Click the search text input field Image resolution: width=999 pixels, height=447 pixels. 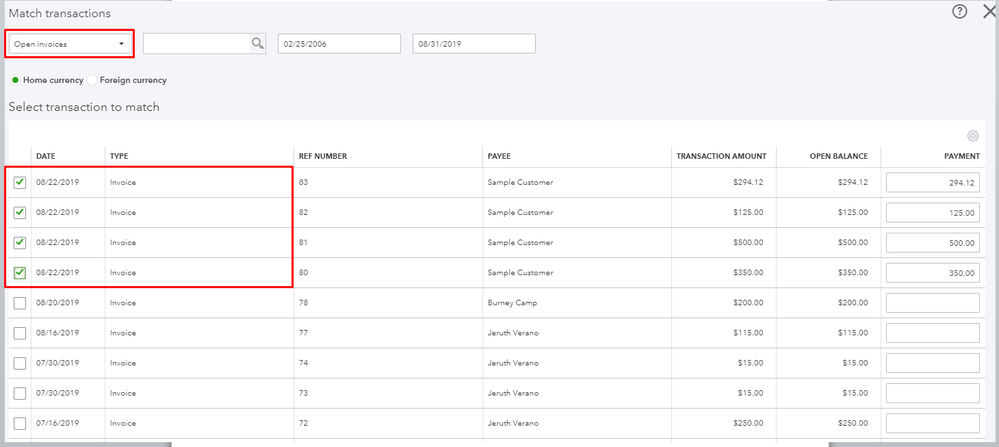pos(196,44)
